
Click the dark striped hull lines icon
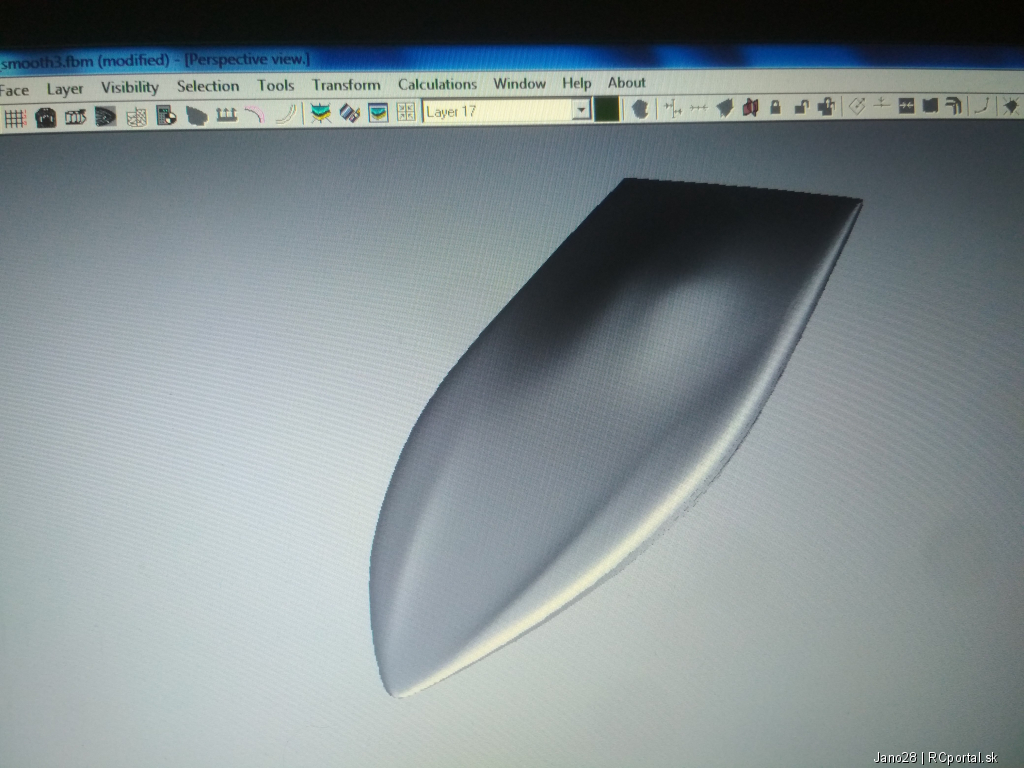point(105,117)
